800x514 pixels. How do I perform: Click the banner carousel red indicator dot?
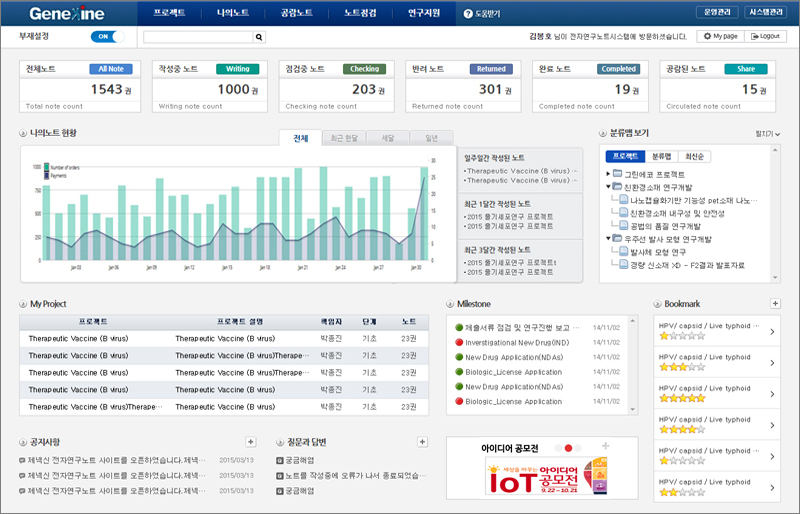click(568, 448)
